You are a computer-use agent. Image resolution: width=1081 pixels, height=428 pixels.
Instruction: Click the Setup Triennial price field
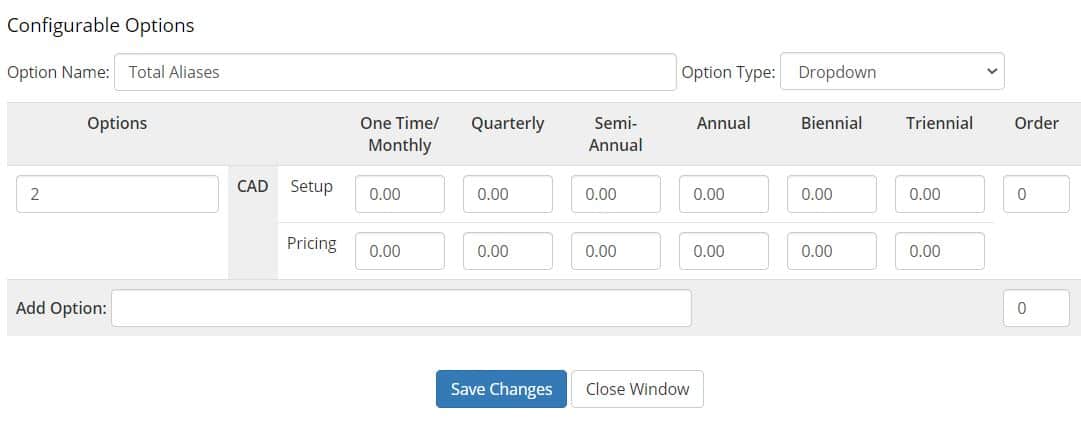coord(940,194)
